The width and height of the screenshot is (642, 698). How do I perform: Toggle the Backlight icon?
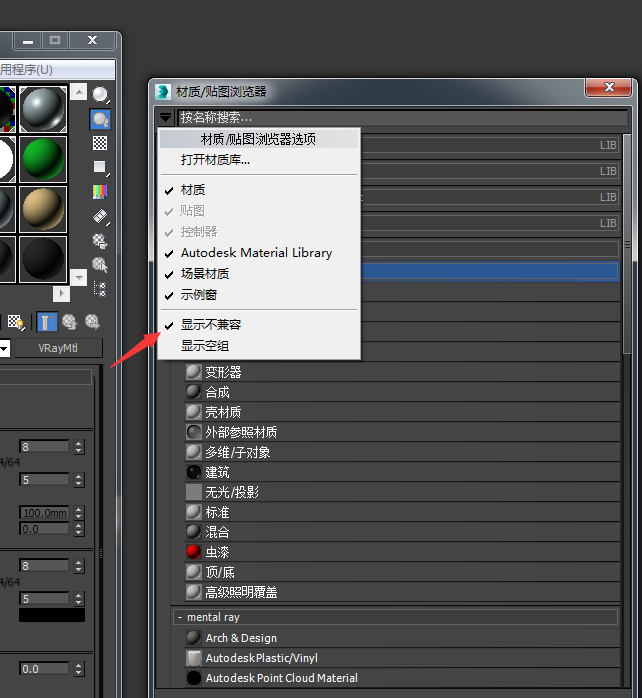[x=100, y=119]
